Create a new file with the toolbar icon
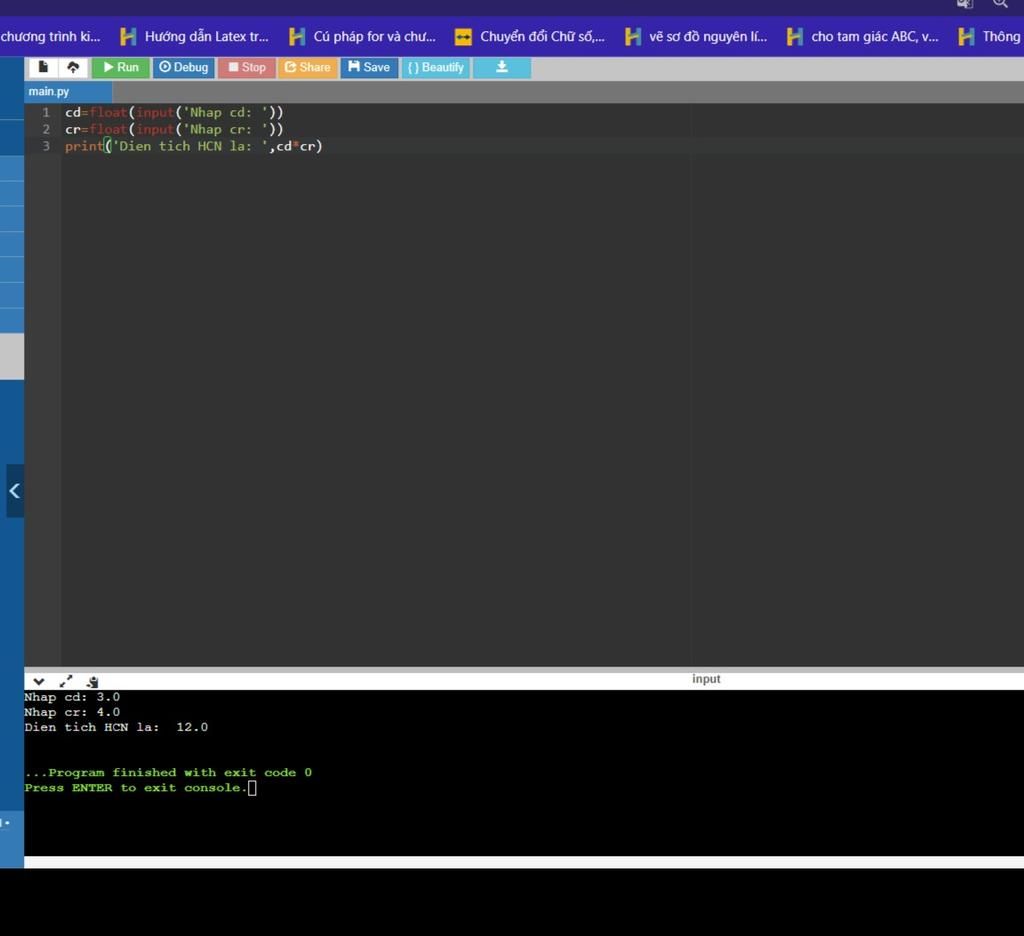Screen dimensions: 1024x936 point(43,67)
